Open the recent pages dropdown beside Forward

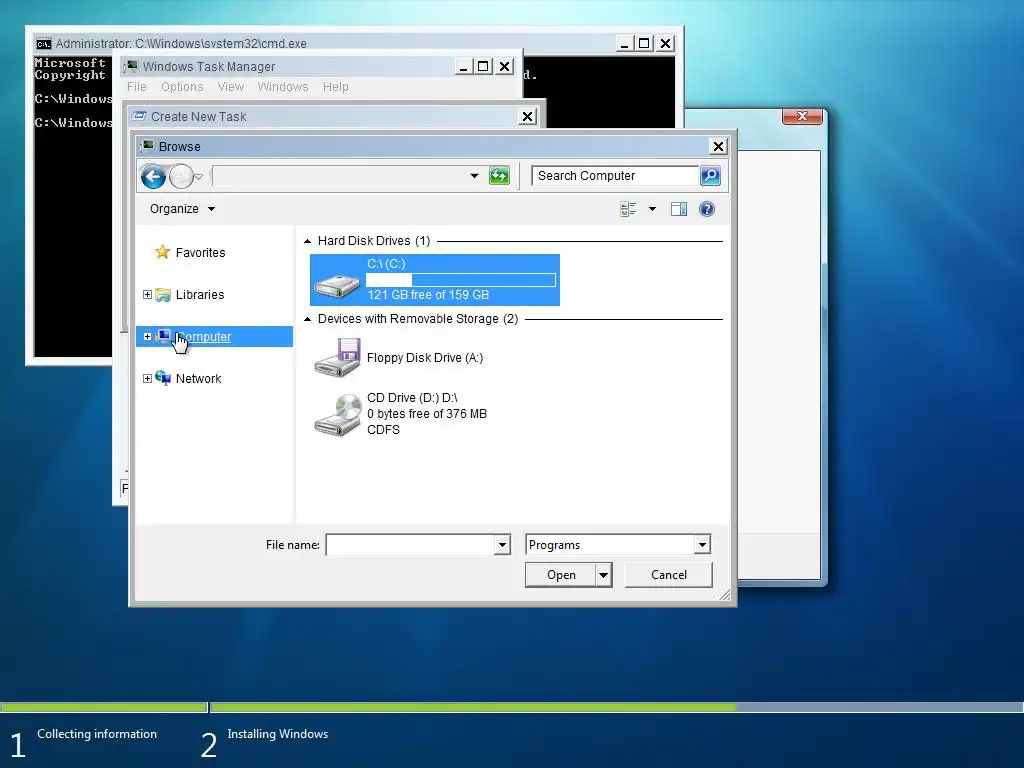point(199,176)
